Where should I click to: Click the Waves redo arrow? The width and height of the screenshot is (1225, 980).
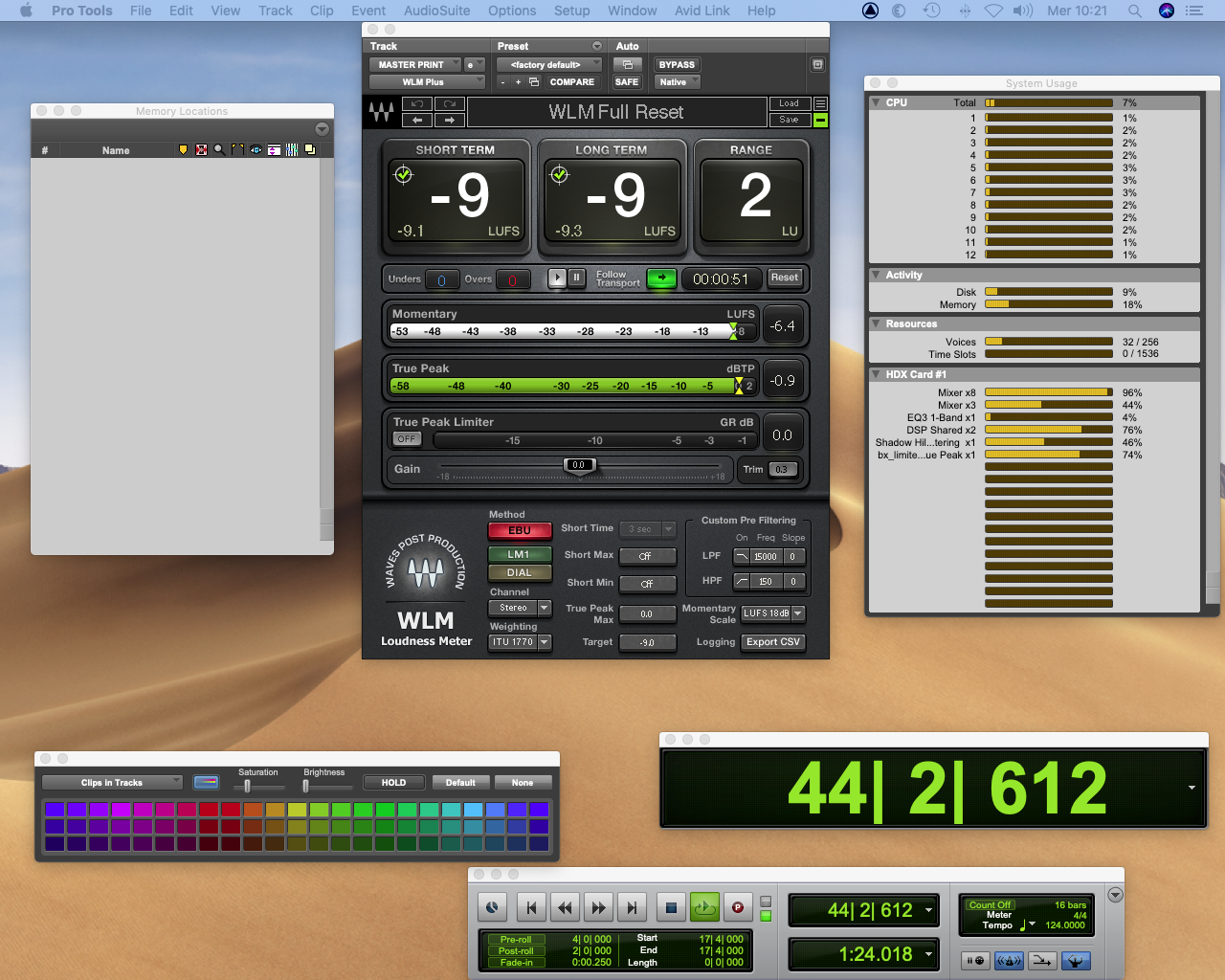tap(450, 103)
